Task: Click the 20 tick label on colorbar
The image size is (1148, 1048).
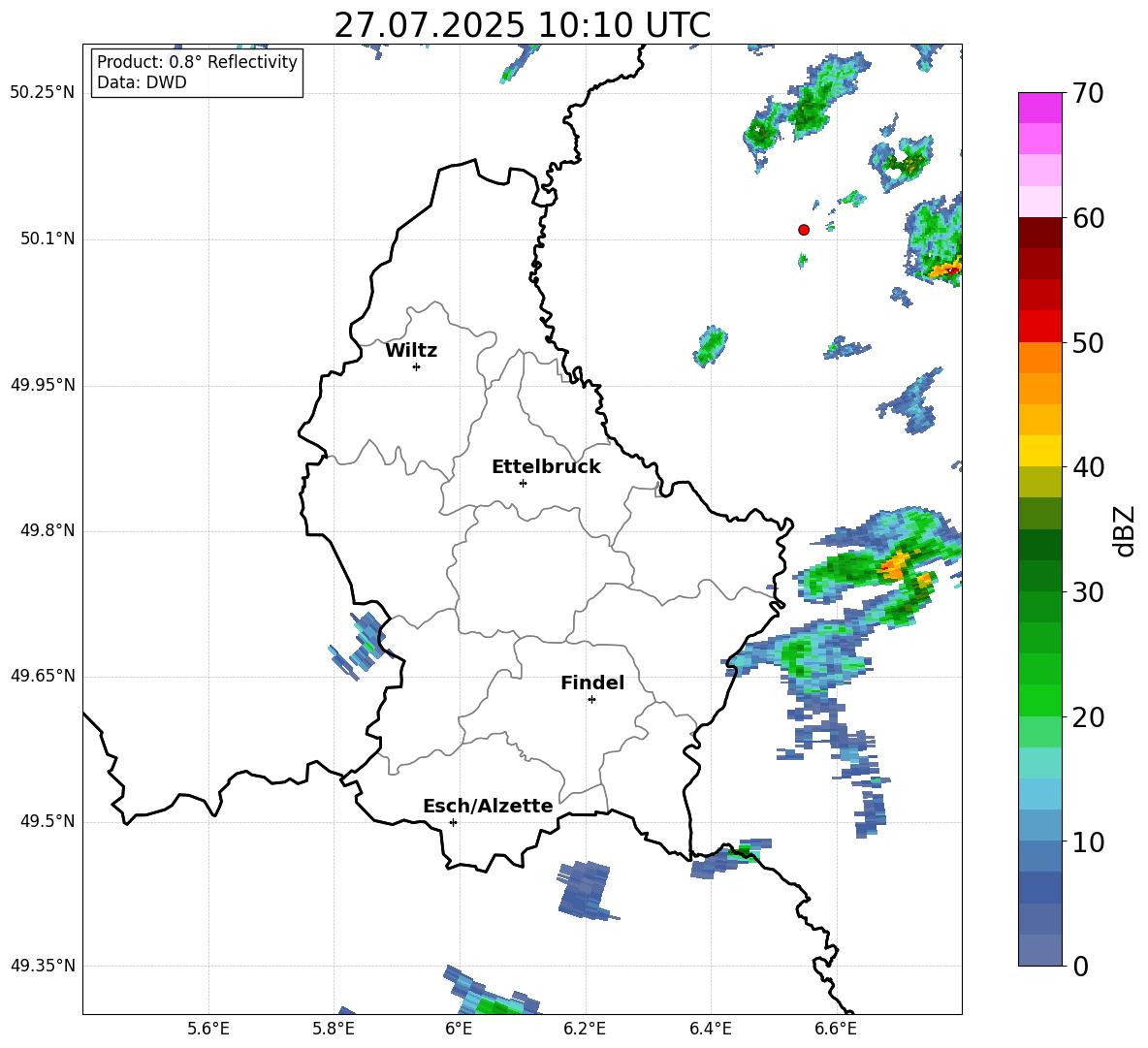Action: point(1087,717)
